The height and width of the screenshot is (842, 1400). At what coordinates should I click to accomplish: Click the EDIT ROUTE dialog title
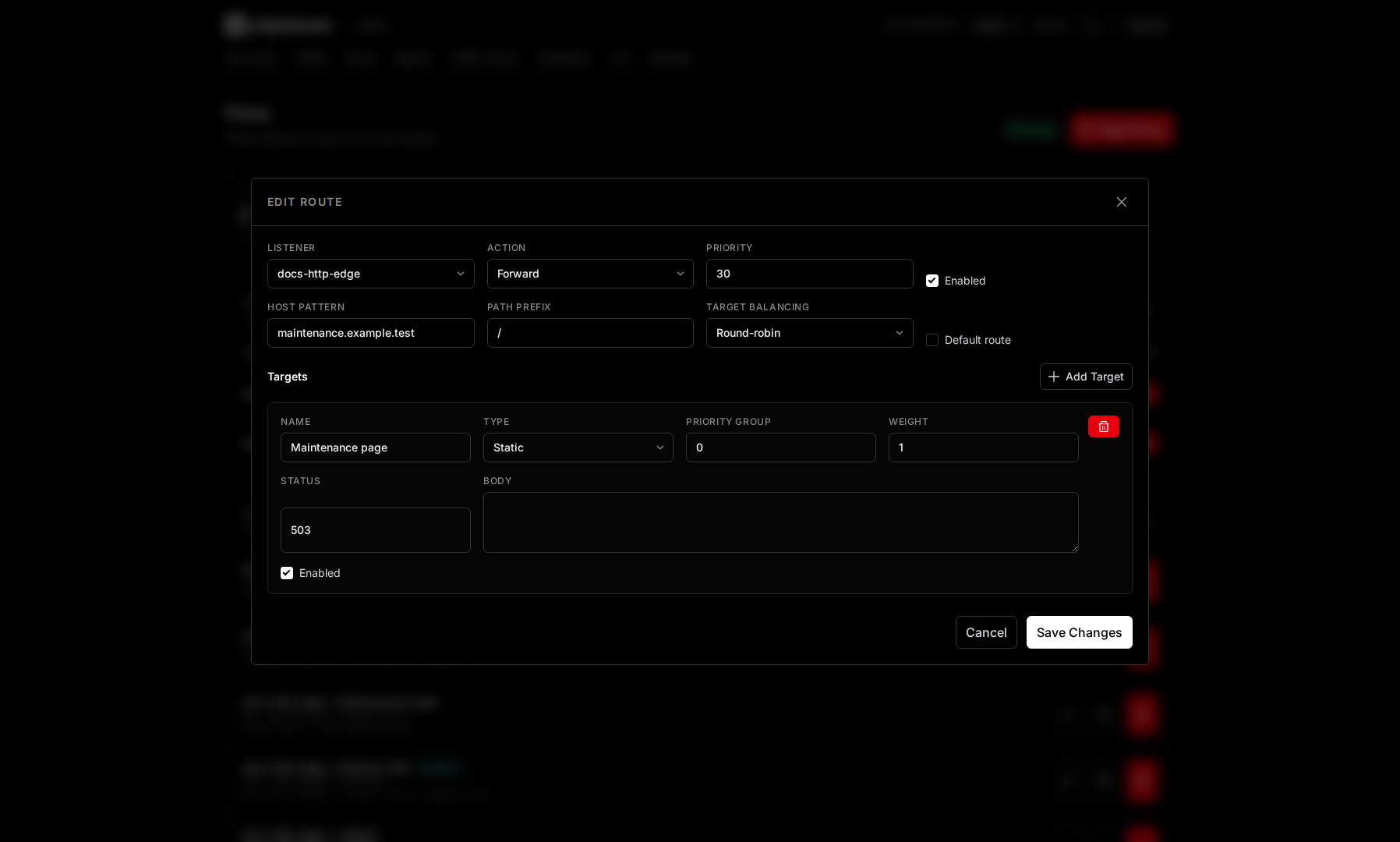point(305,202)
